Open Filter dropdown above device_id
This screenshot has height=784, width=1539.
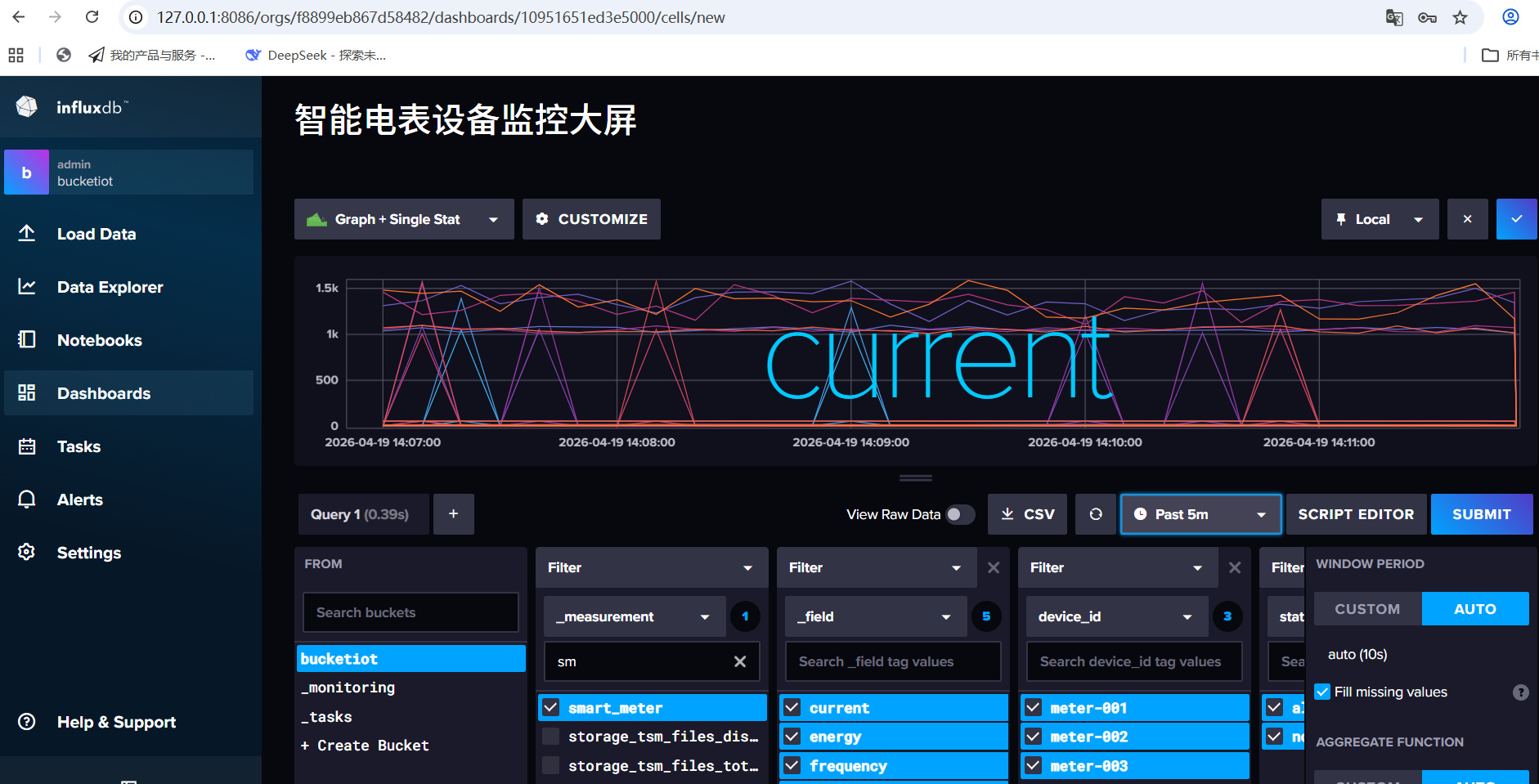(1118, 567)
